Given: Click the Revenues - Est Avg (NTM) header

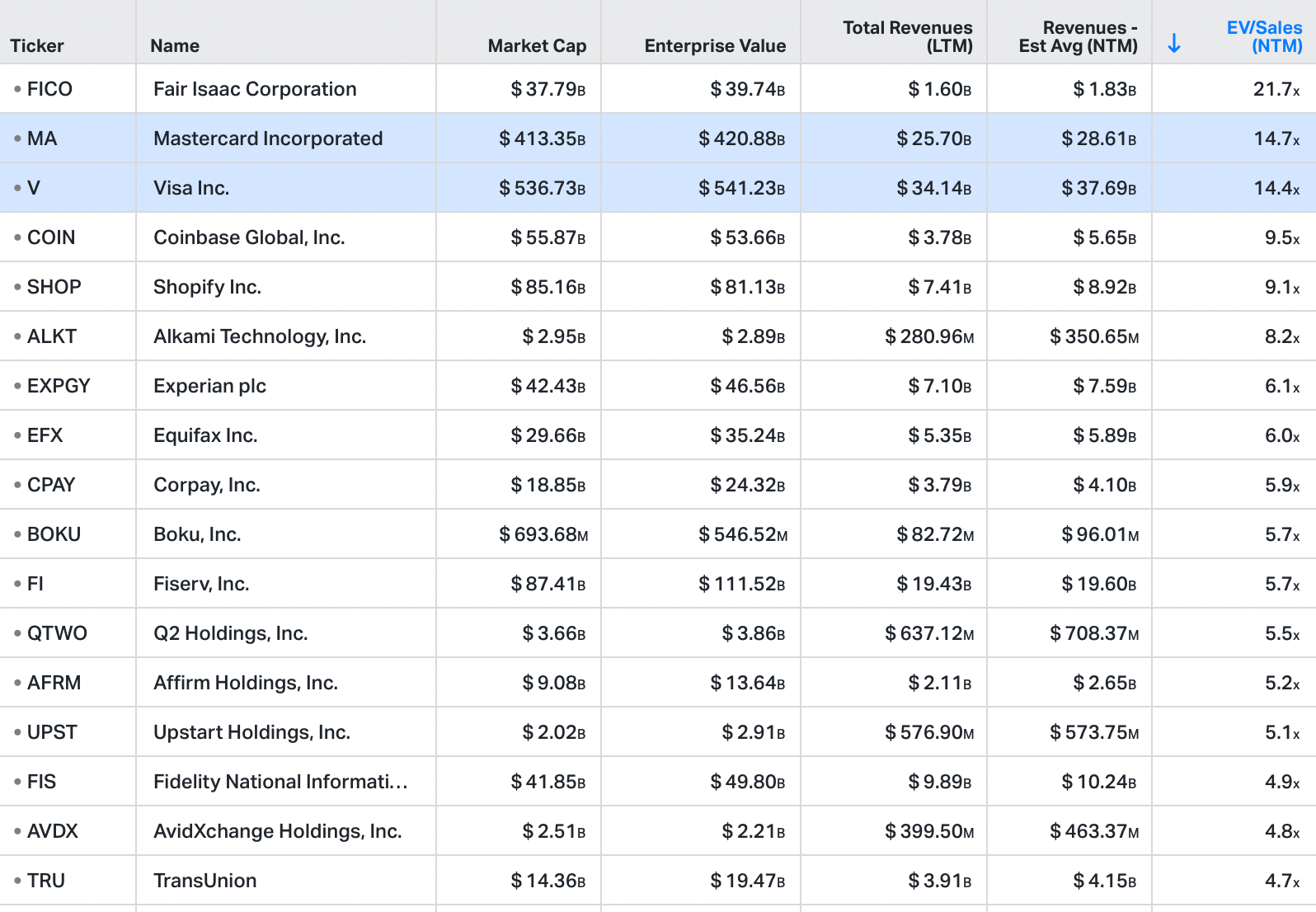Looking at the screenshot, I should [1078, 36].
